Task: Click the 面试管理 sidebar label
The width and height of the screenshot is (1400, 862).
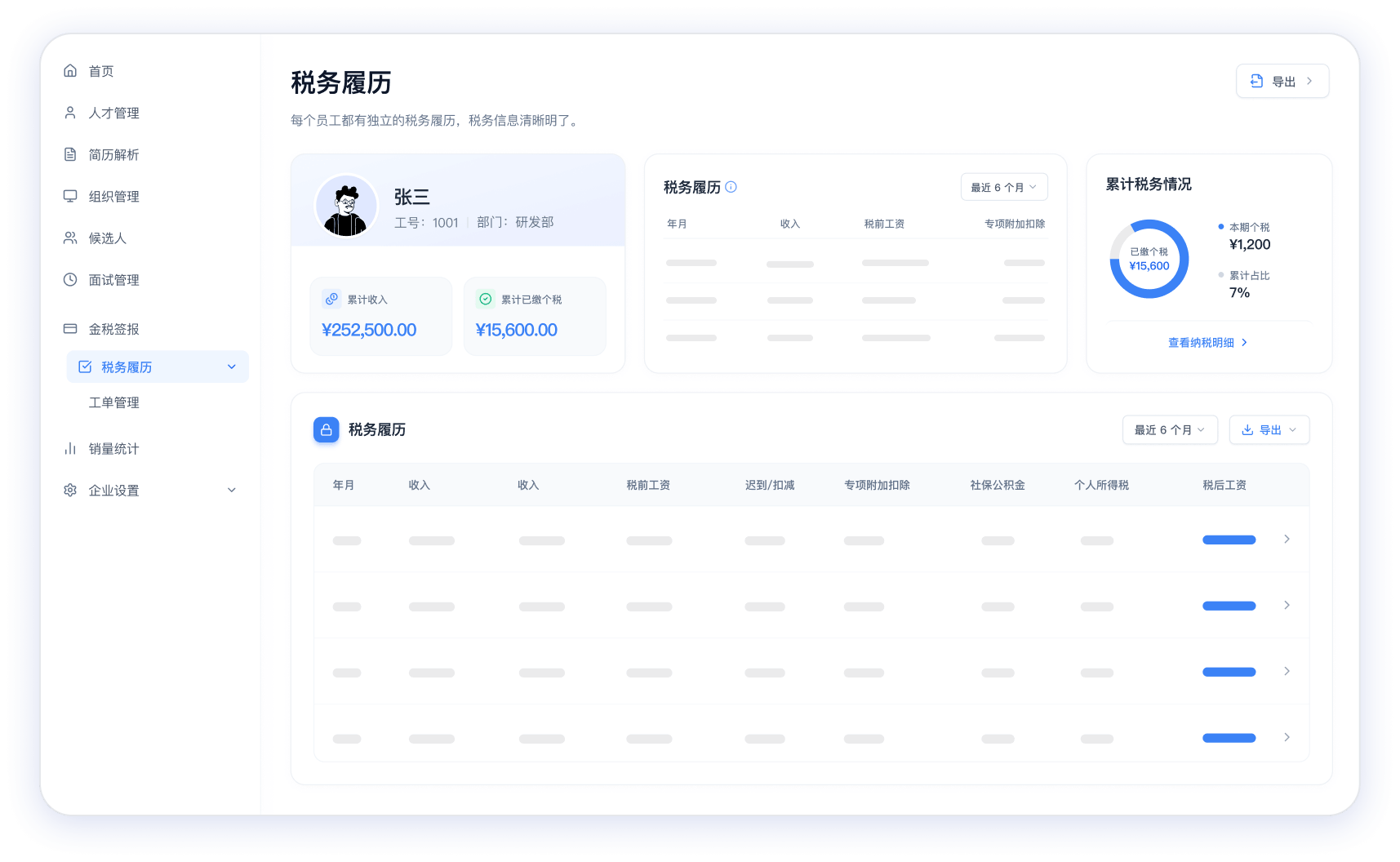Action: pyautogui.click(x=113, y=279)
